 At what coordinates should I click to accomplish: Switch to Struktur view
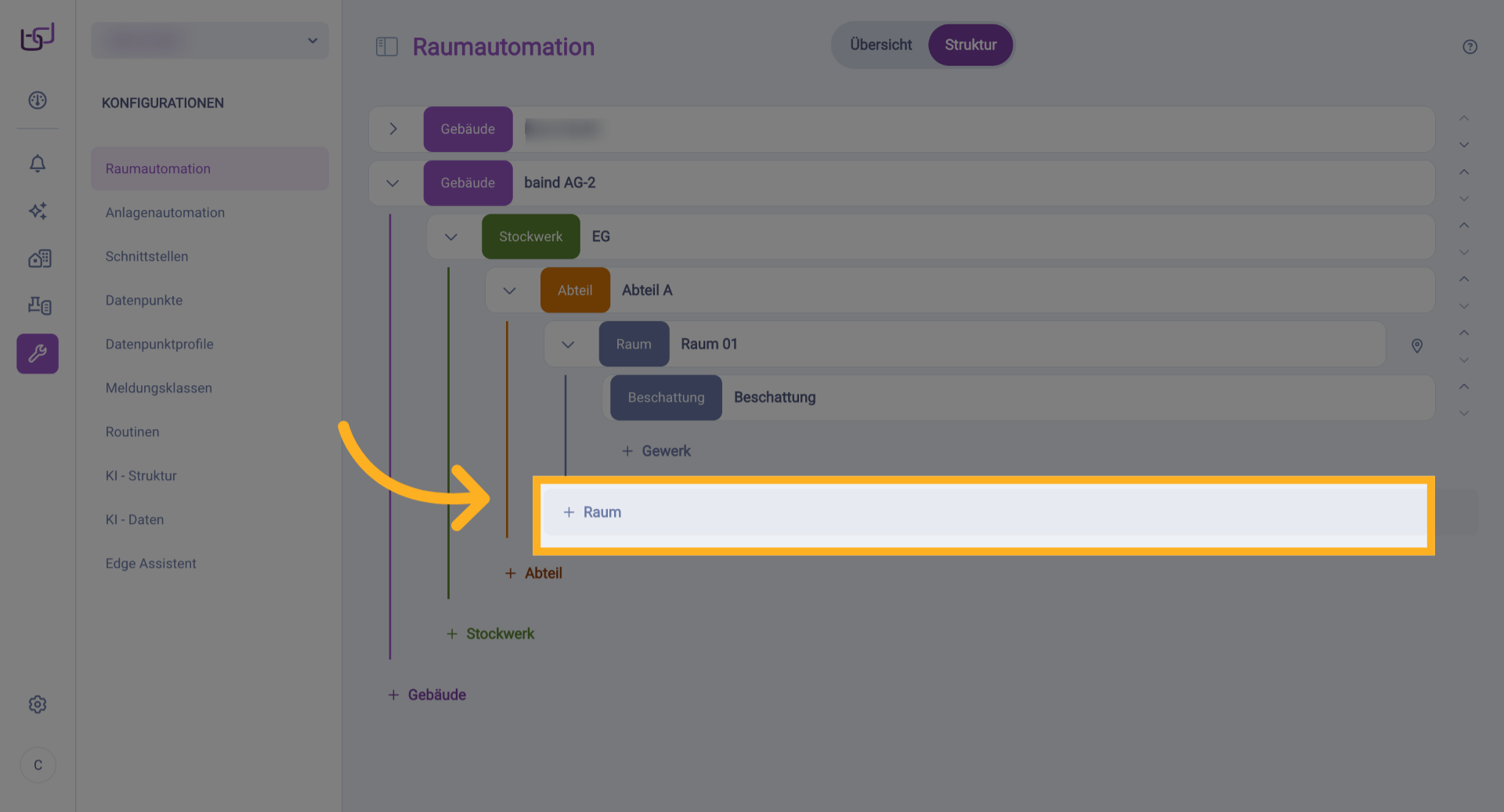[970, 45]
